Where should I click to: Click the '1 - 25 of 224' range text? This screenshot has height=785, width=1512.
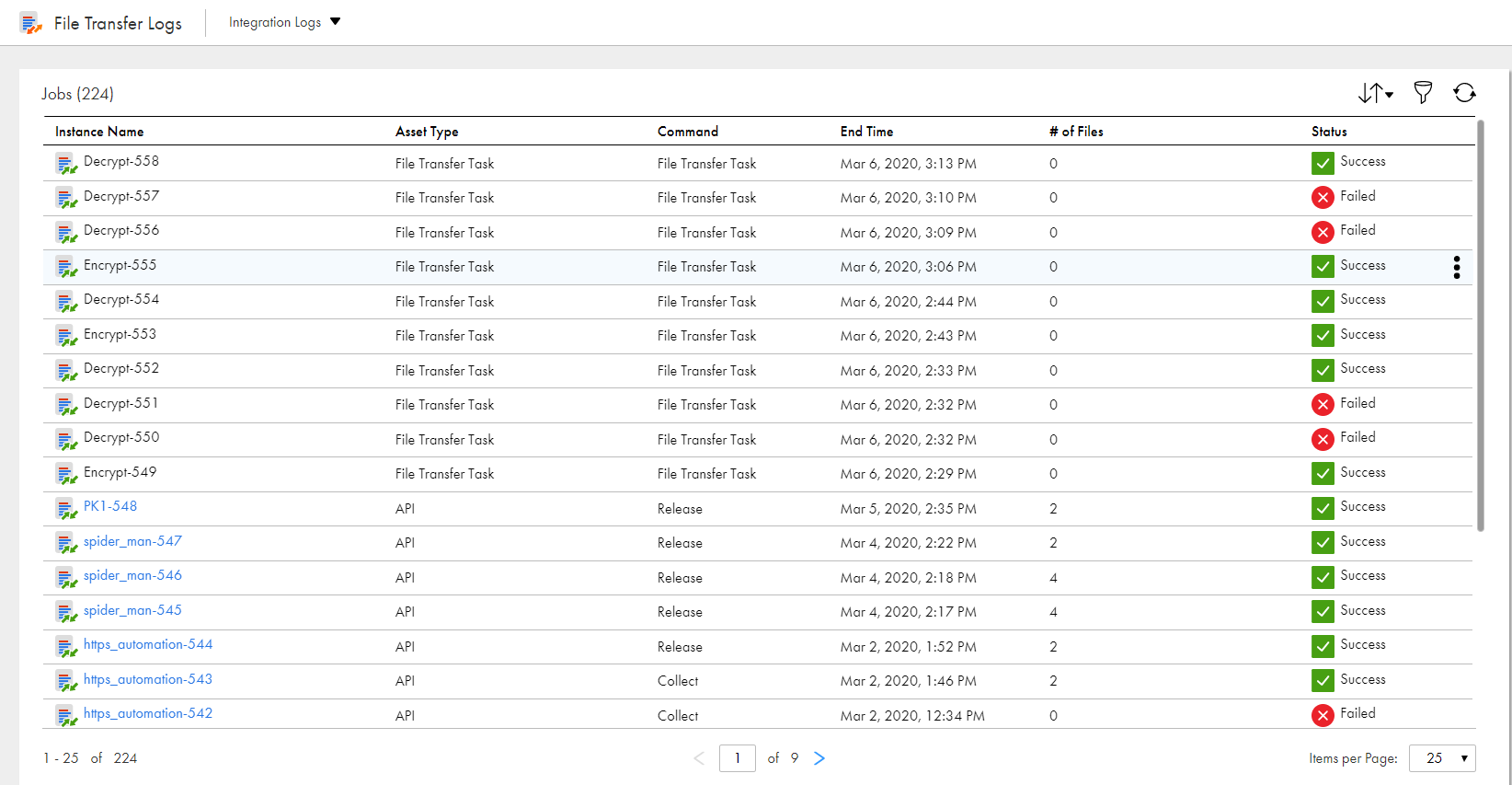(90, 758)
